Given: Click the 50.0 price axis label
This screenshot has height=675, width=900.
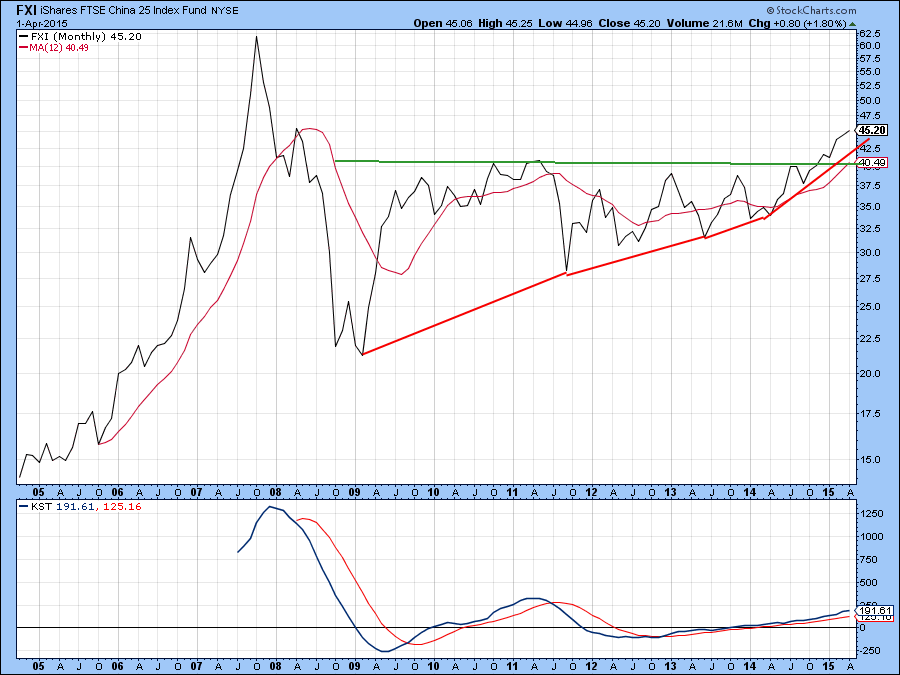Looking at the screenshot, I should pos(870,100).
